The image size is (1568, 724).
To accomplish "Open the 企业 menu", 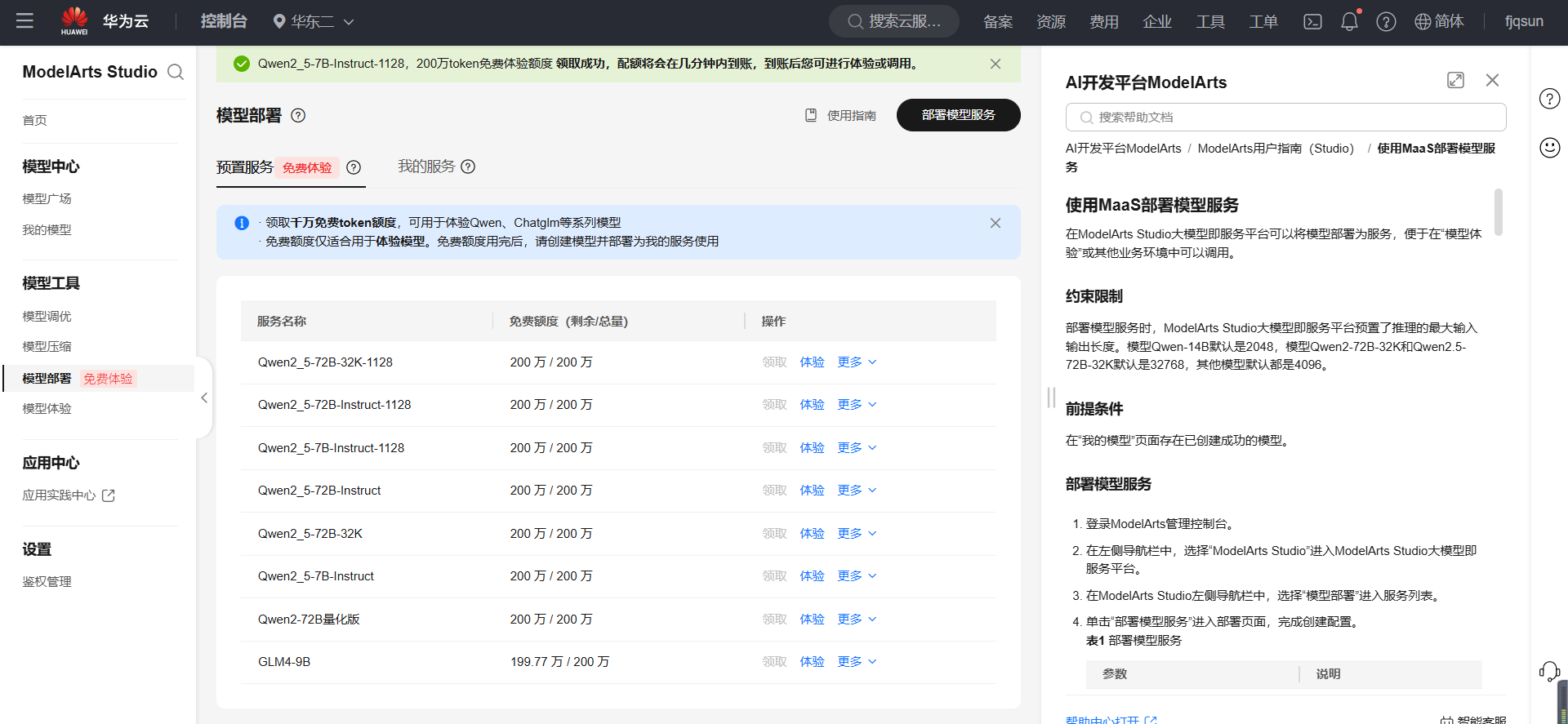I will click(1157, 22).
